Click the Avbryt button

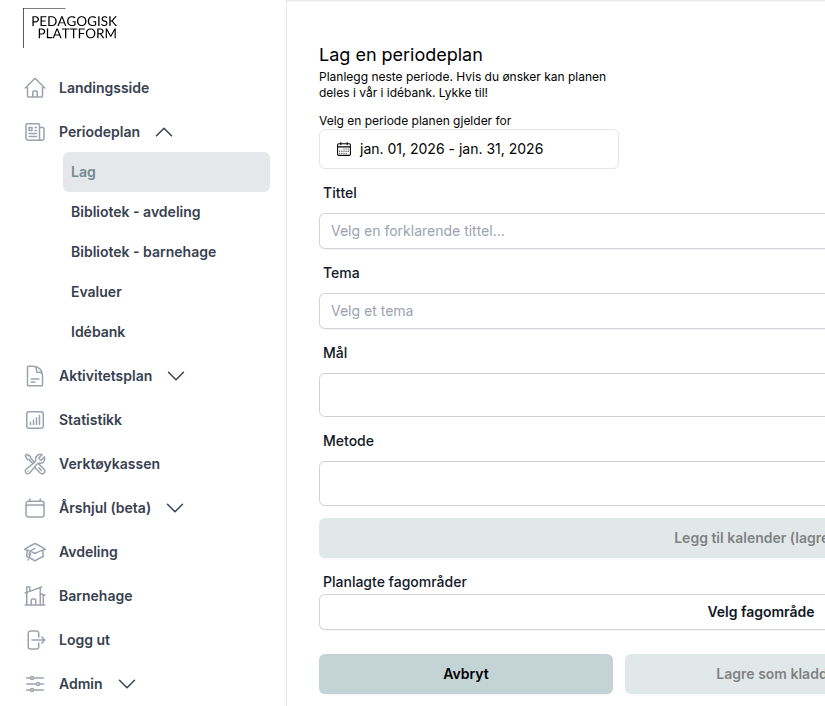[465, 674]
